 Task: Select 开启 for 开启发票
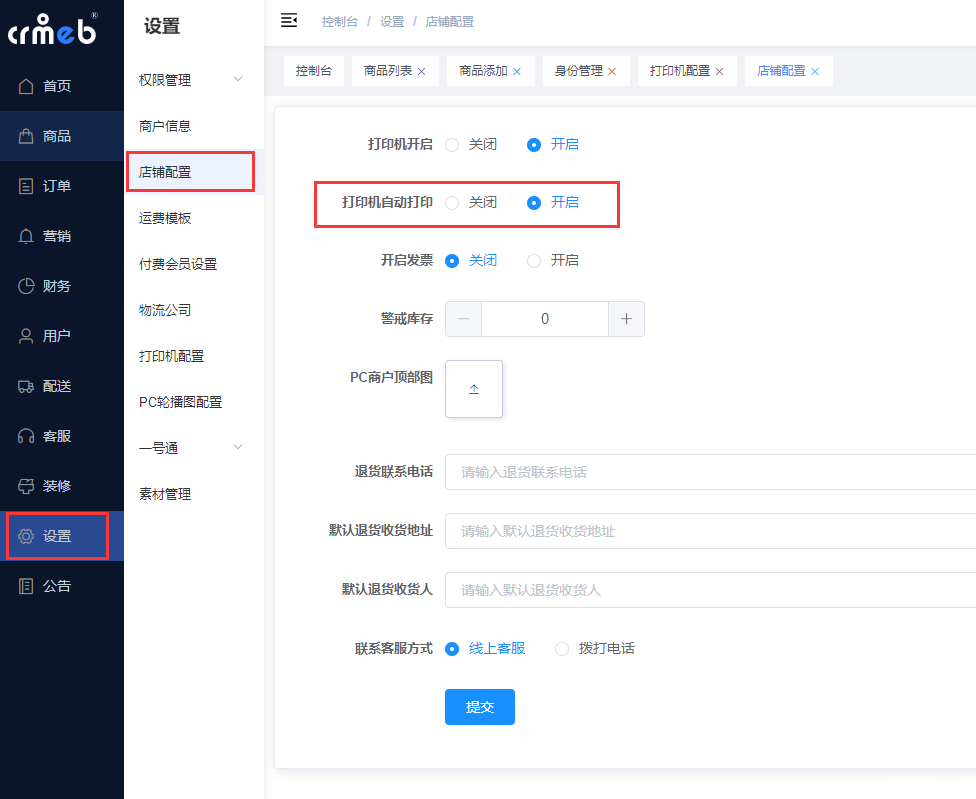[534, 260]
